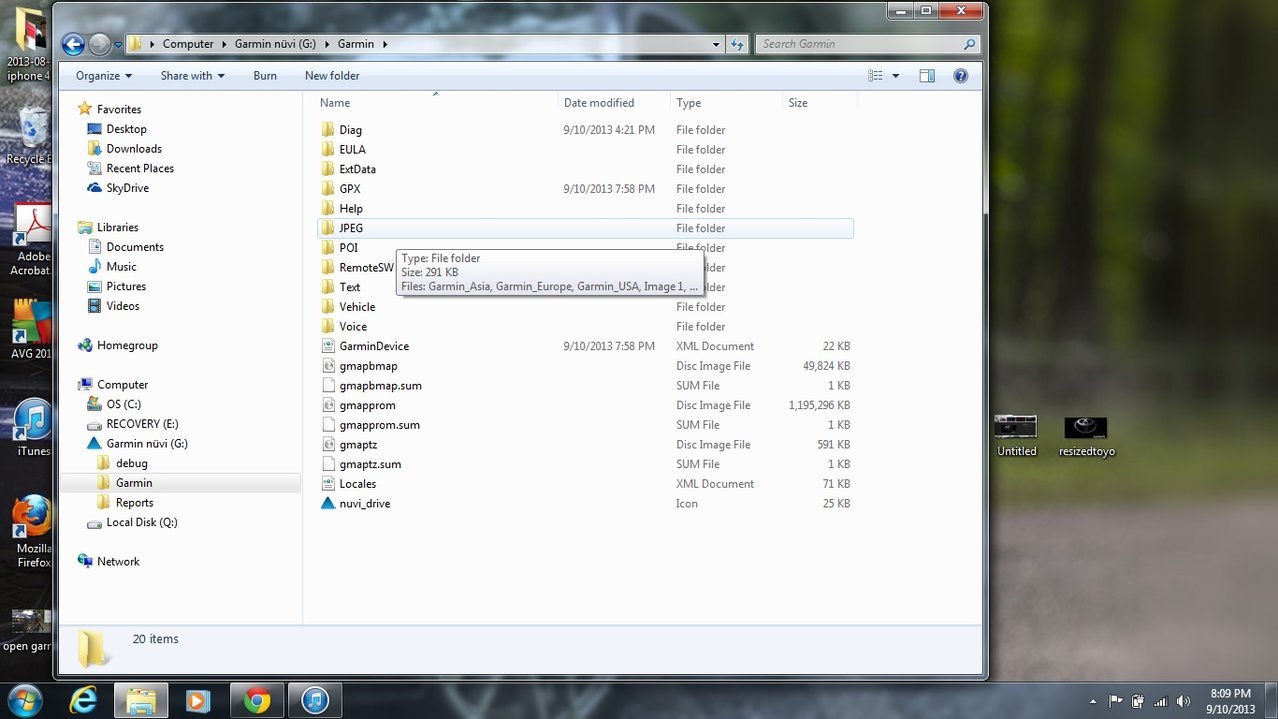Select the GPX folder icon

click(328, 189)
